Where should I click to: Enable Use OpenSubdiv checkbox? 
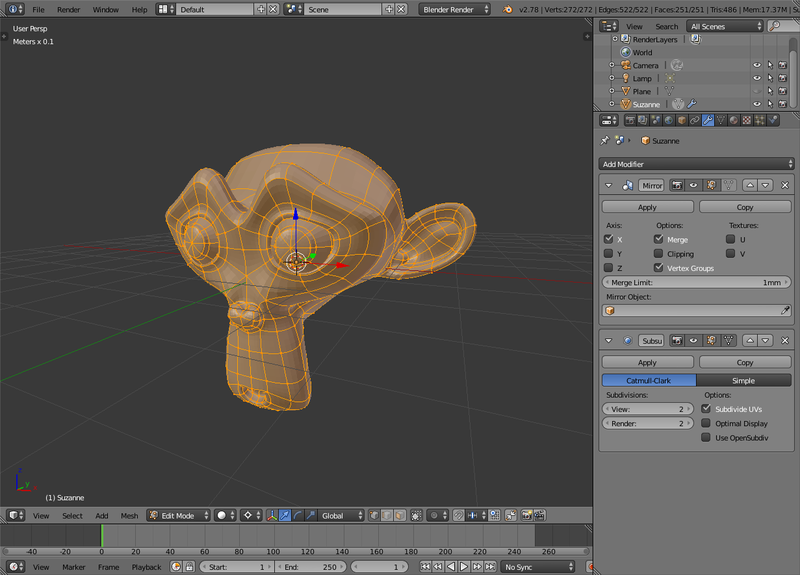point(706,437)
